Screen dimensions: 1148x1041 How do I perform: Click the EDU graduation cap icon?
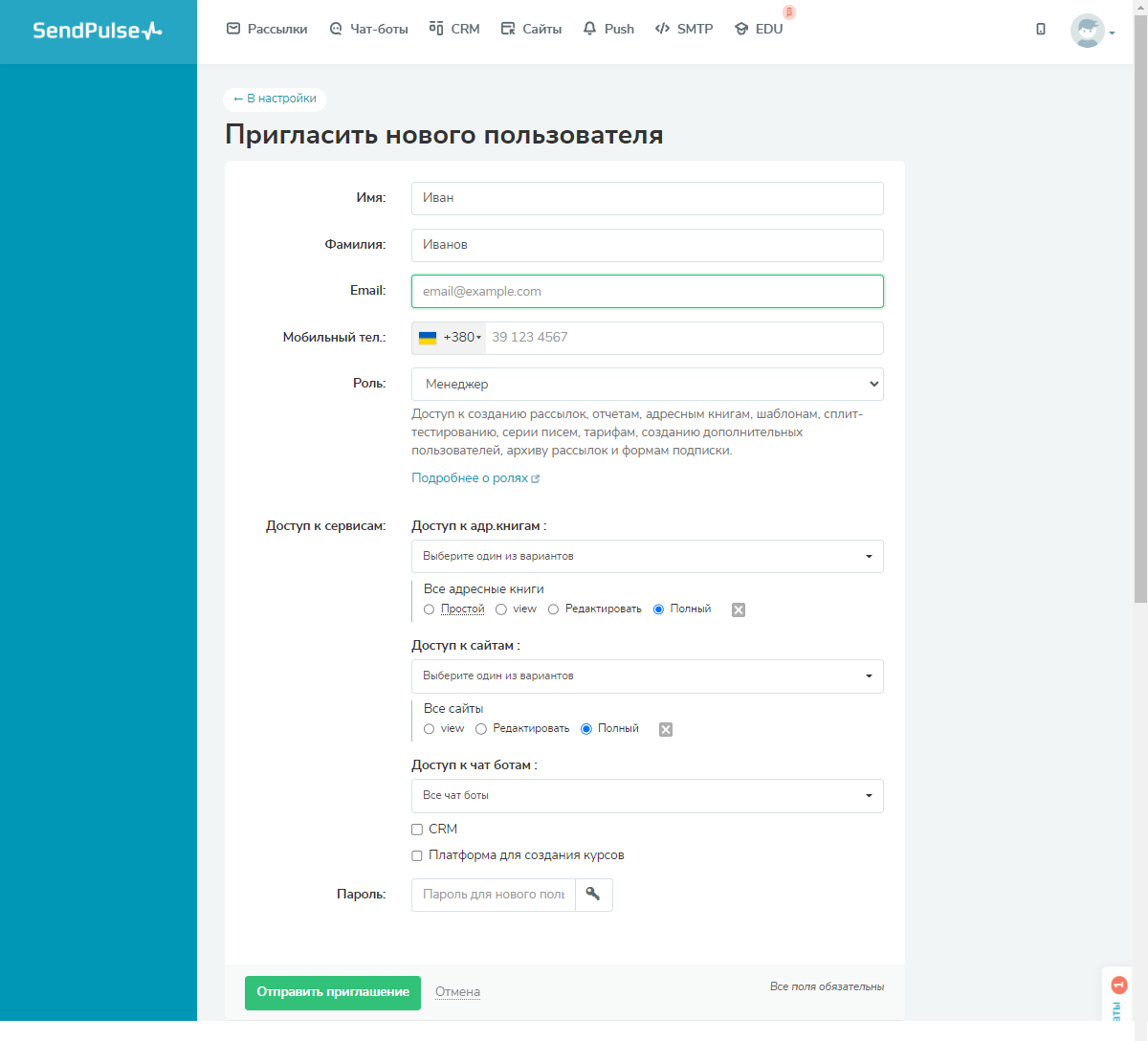pyautogui.click(x=741, y=29)
